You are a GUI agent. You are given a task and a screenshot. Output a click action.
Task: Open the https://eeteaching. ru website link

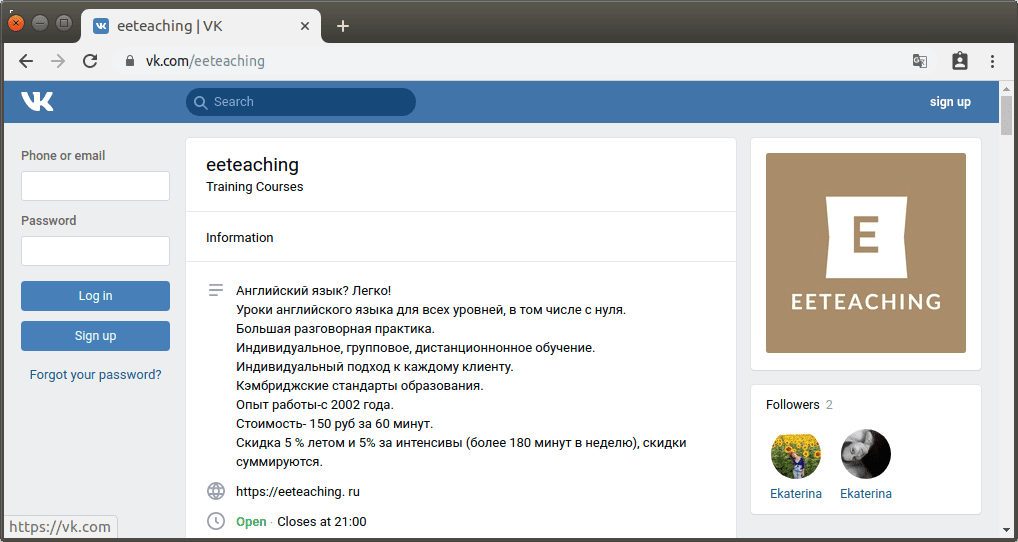(x=298, y=491)
